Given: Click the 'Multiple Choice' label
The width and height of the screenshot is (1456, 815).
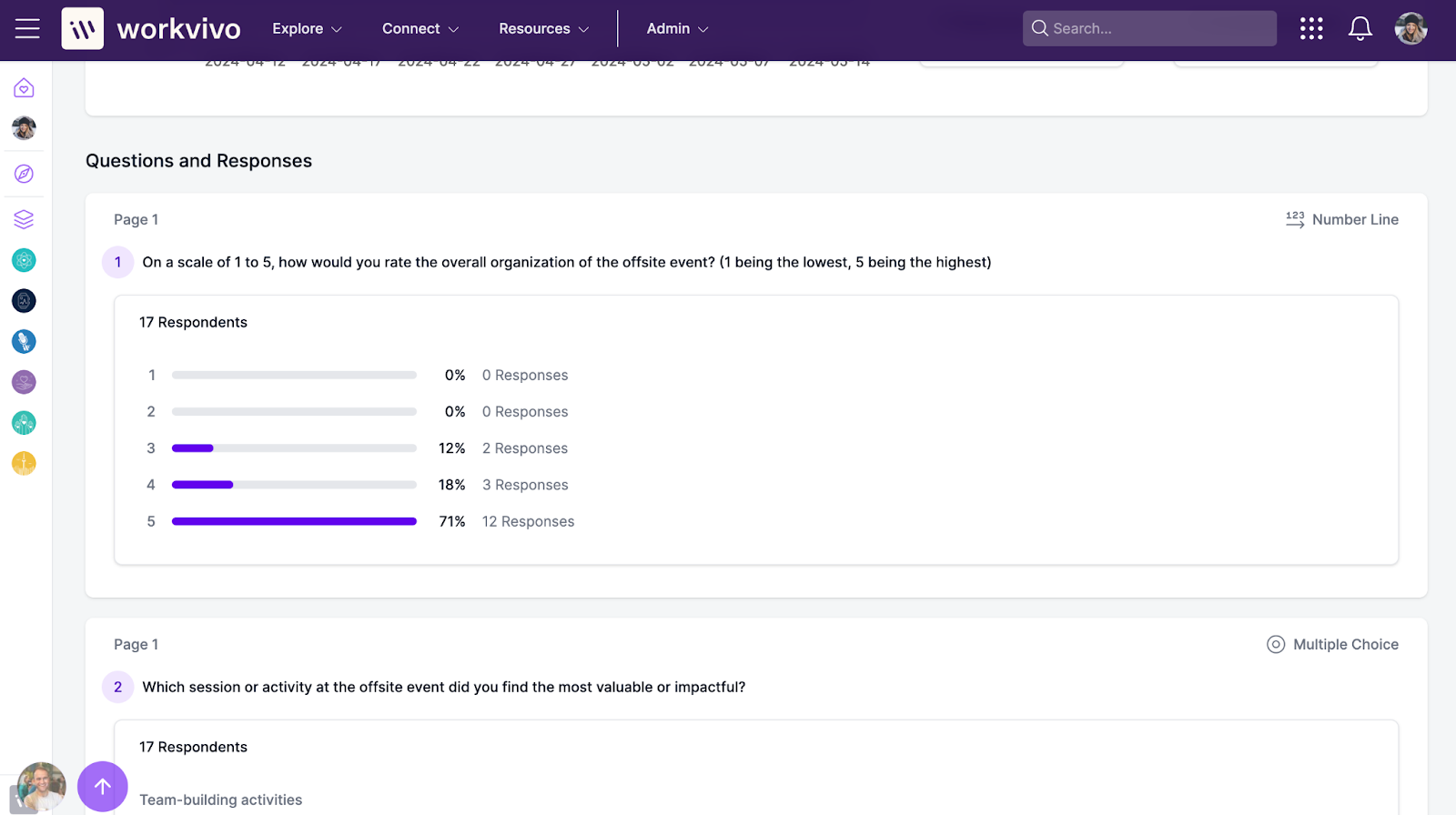Looking at the screenshot, I should click(1346, 644).
